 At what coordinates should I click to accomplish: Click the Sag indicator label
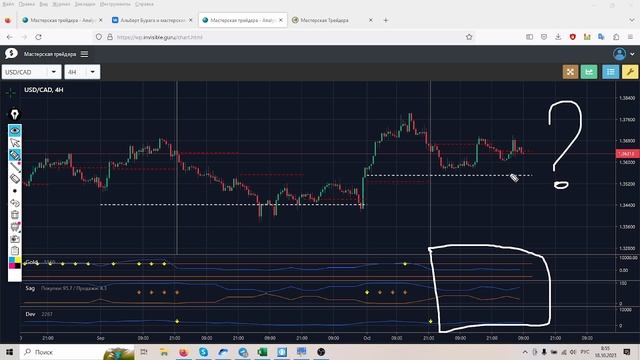(x=30, y=288)
